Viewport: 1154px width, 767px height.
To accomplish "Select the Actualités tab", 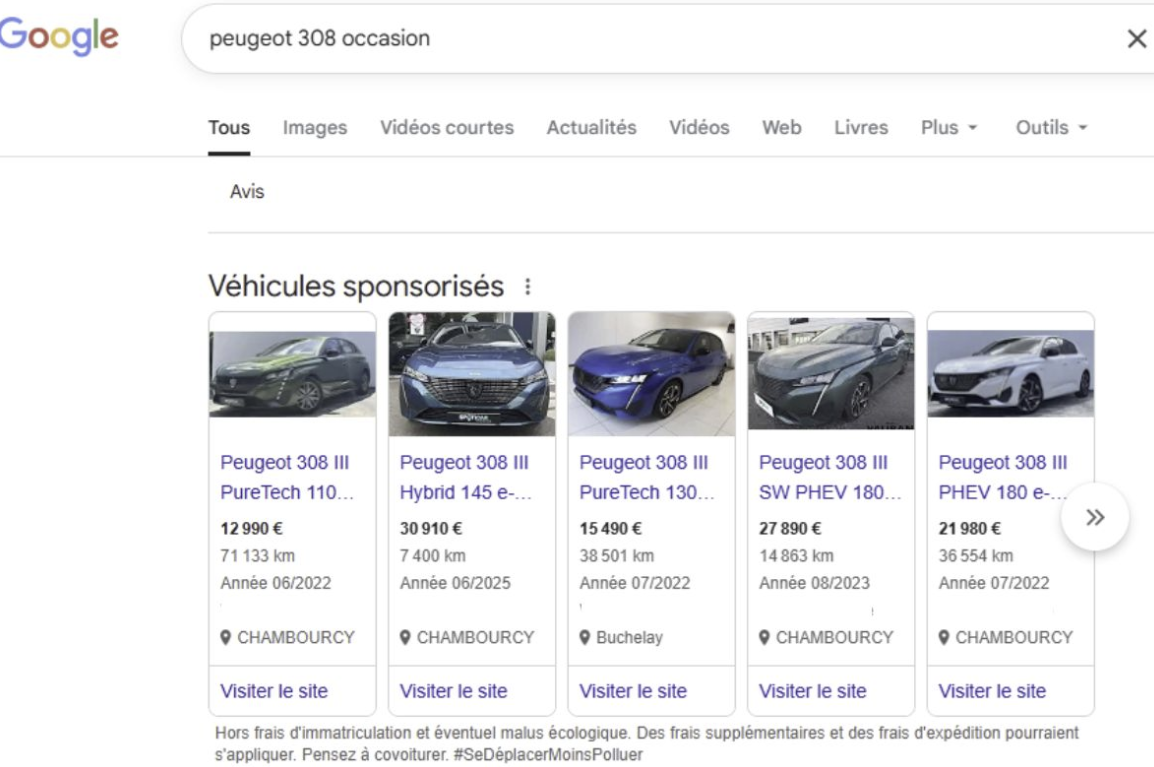I will click(591, 128).
